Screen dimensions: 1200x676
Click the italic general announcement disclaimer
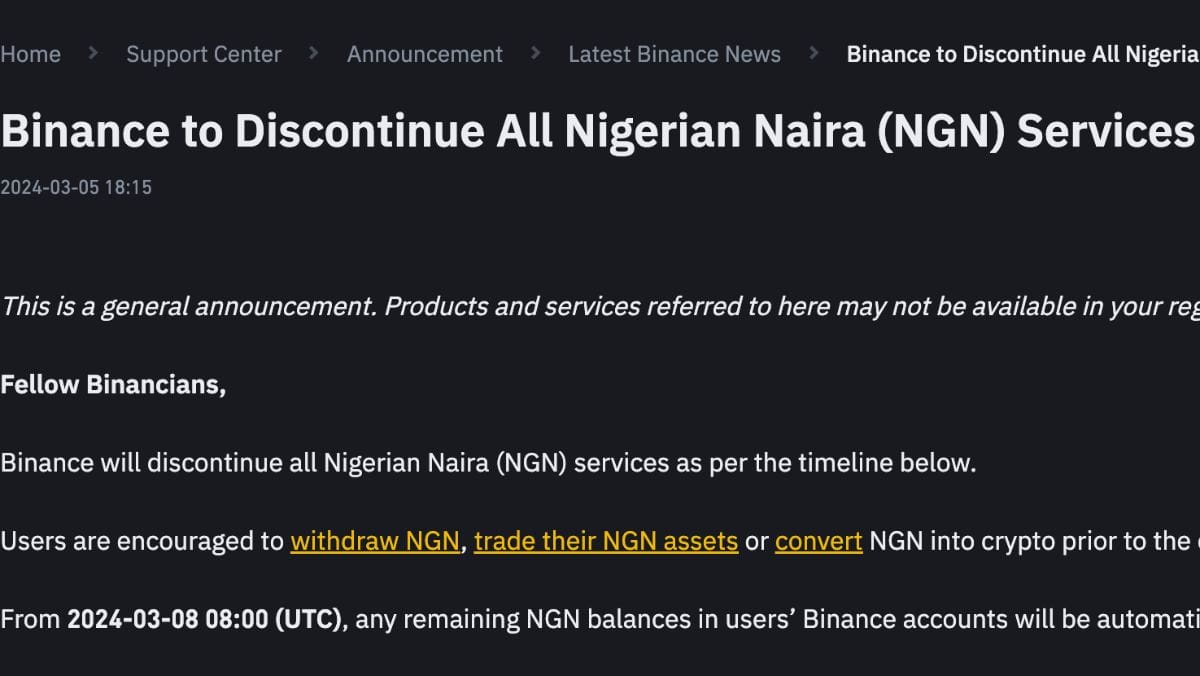(600, 306)
